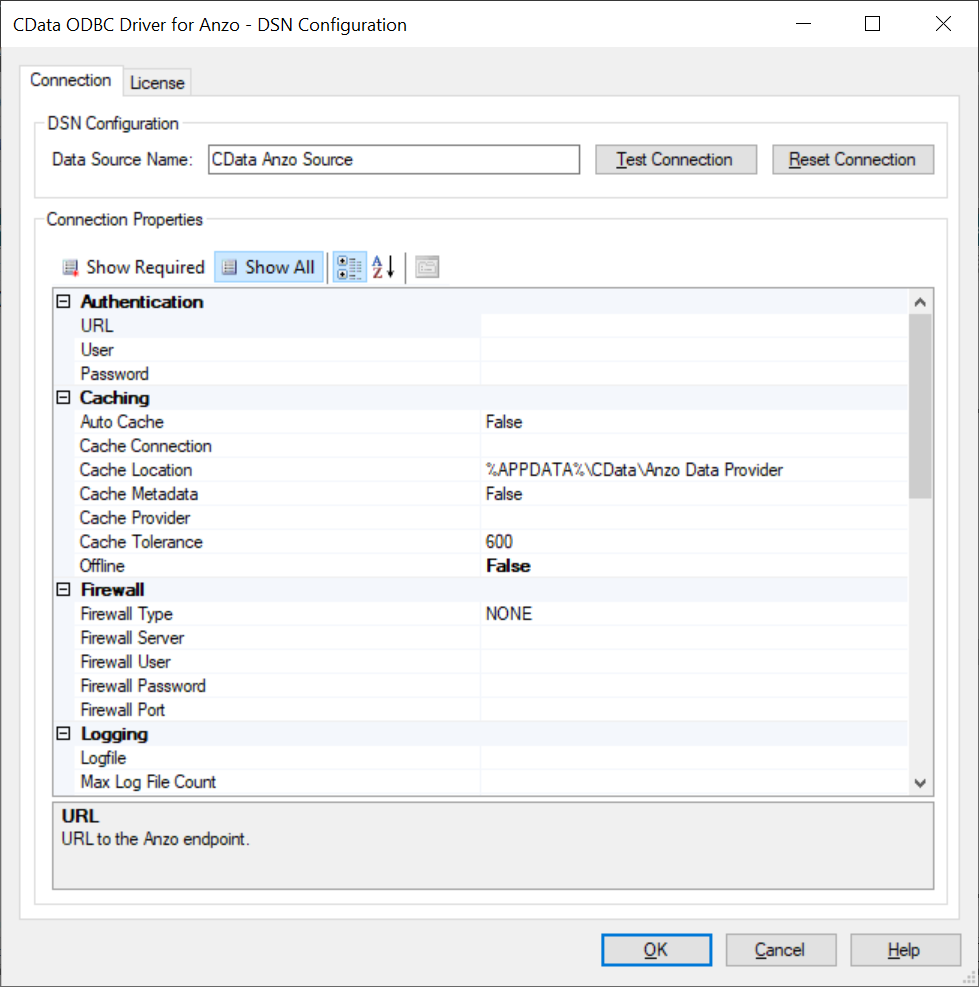
Task: Click the scrollbar down arrow
Action: pyautogui.click(x=919, y=782)
